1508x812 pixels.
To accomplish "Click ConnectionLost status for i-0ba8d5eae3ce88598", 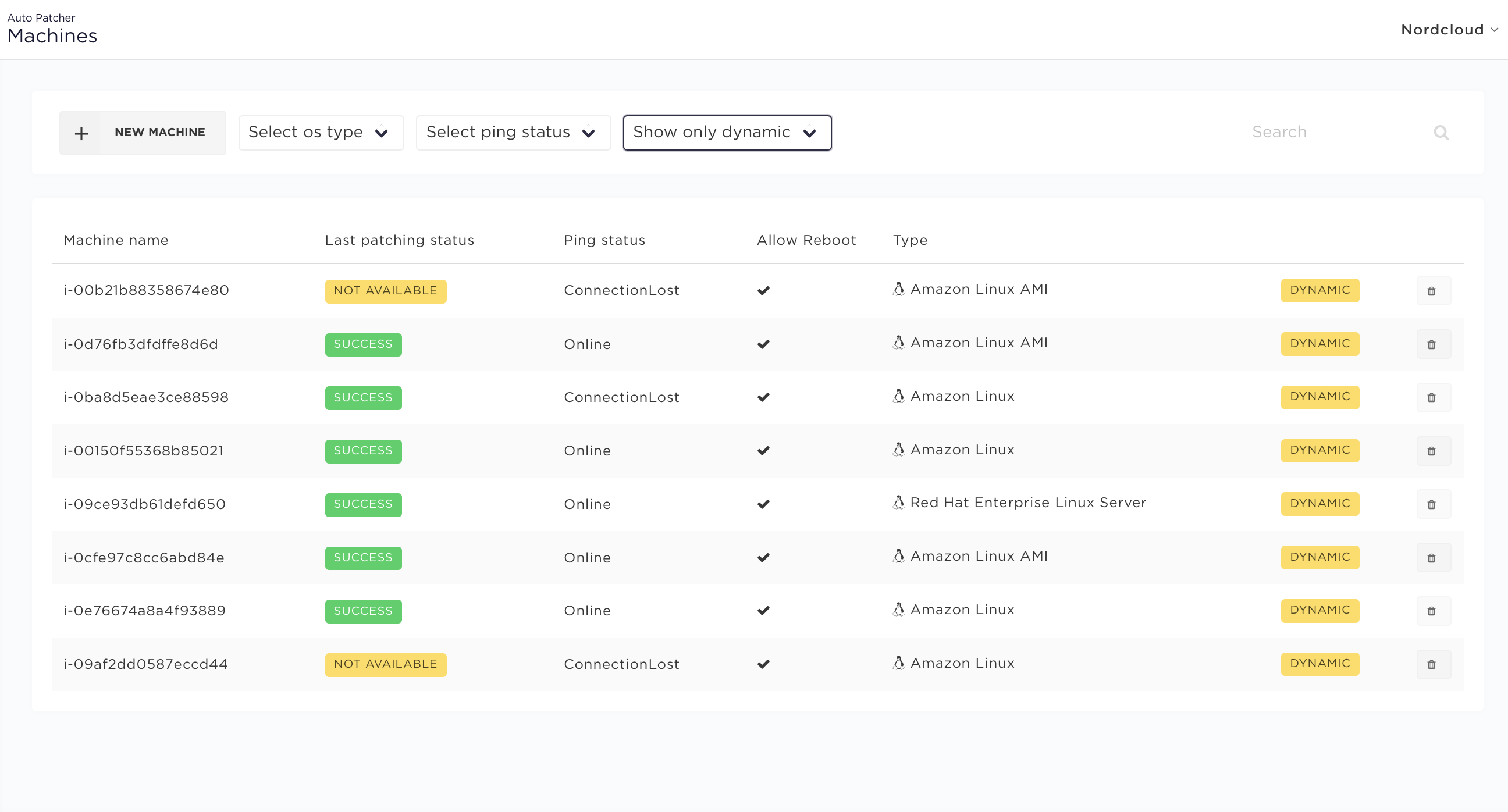I will coord(621,397).
